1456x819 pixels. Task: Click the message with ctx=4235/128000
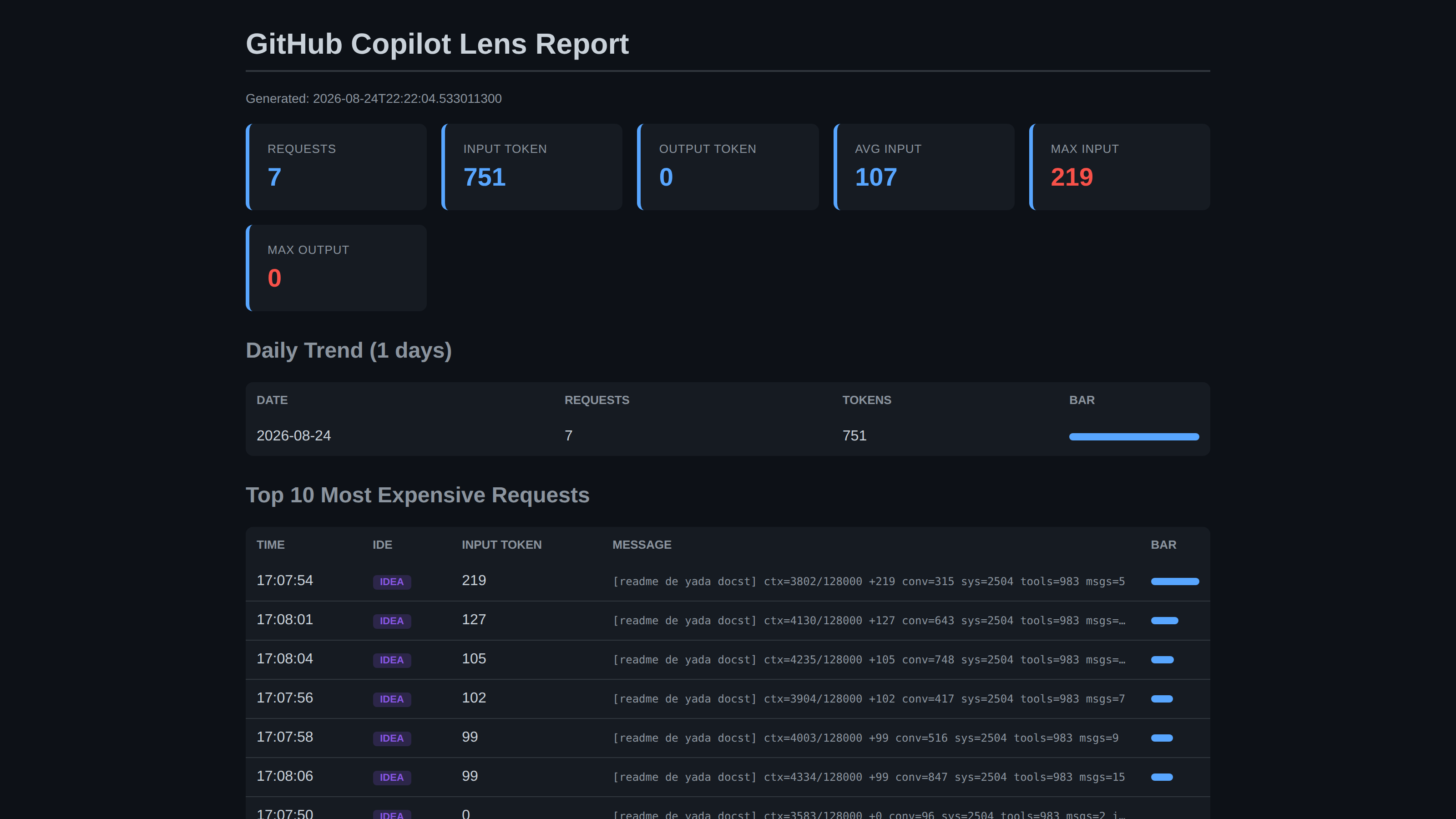869,660
